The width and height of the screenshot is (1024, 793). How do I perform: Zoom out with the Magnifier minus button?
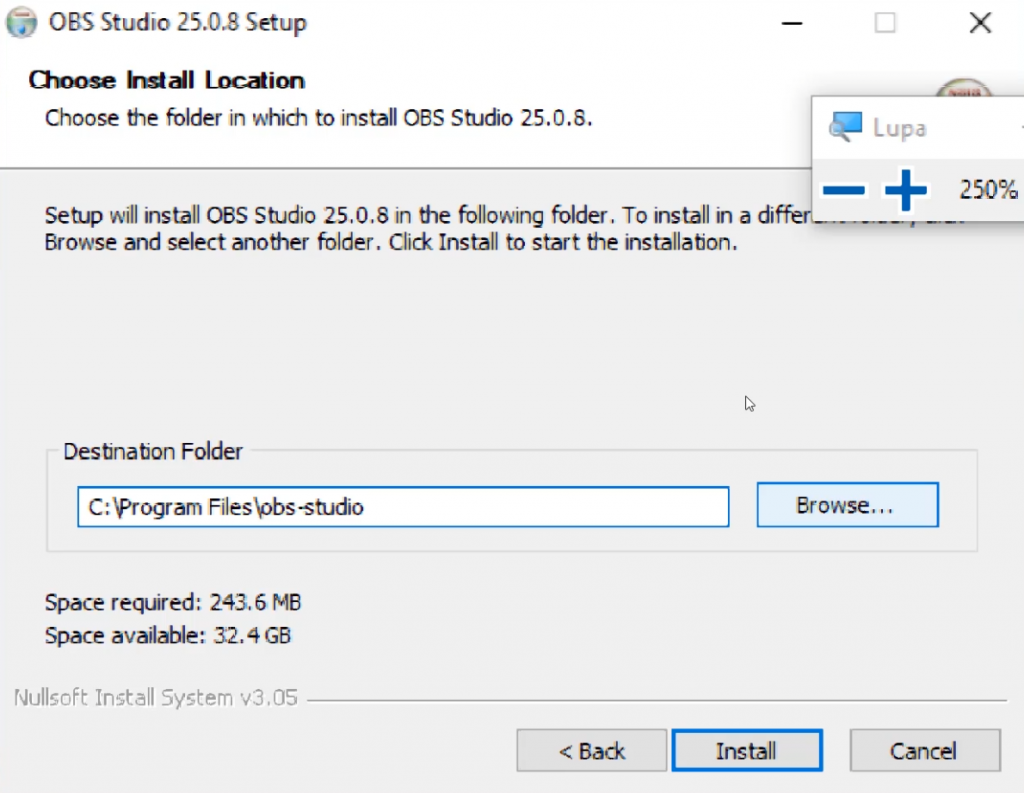pyautogui.click(x=843, y=189)
